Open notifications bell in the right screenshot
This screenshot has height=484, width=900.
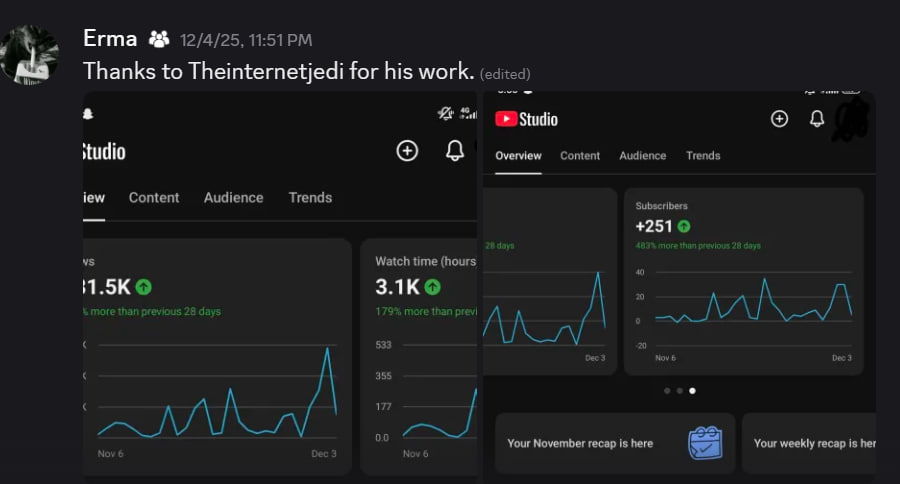pos(817,119)
